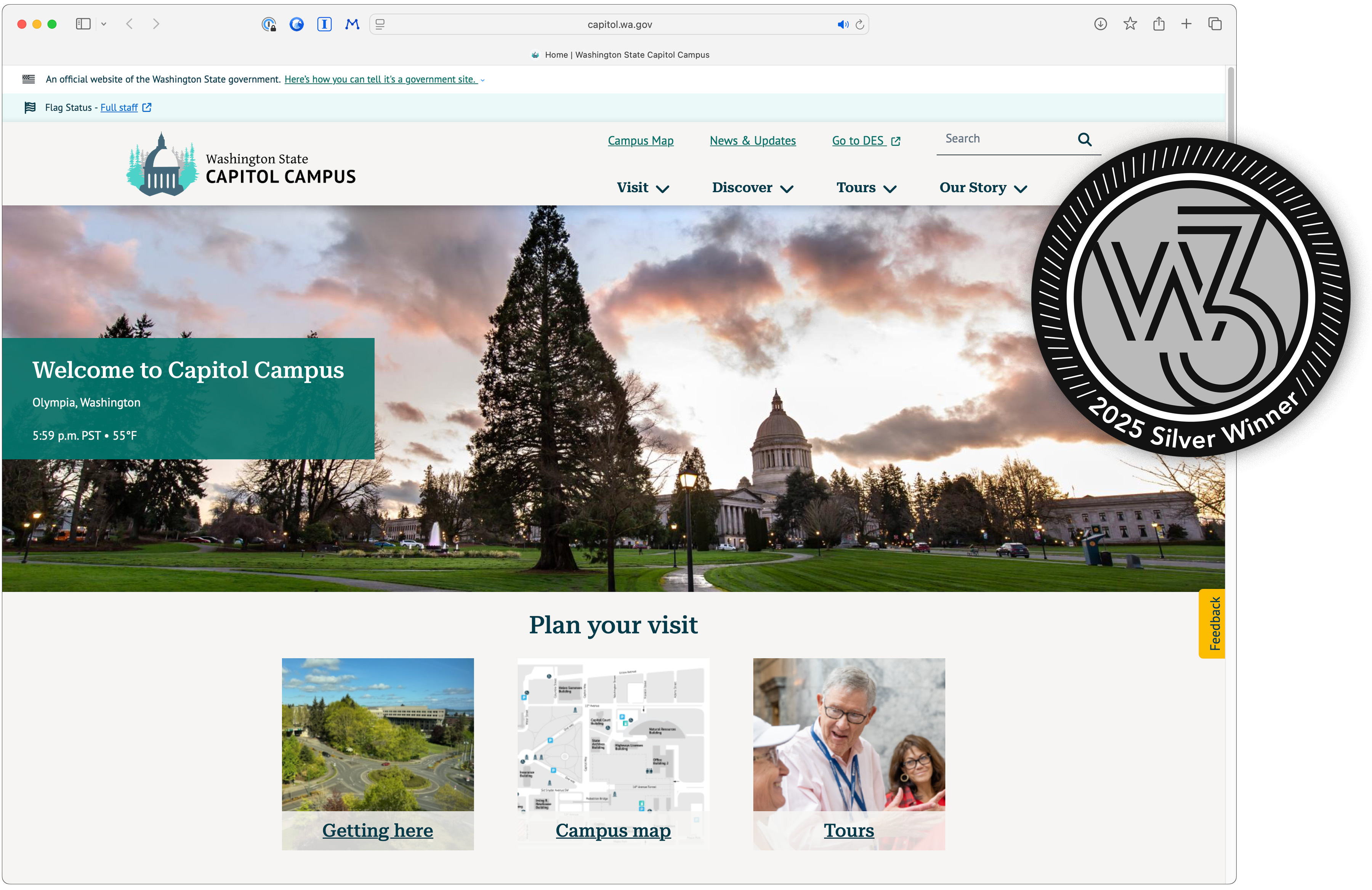Follow the News & Updates link
The width and height of the screenshot is (1372, 890).
(752, 140)
